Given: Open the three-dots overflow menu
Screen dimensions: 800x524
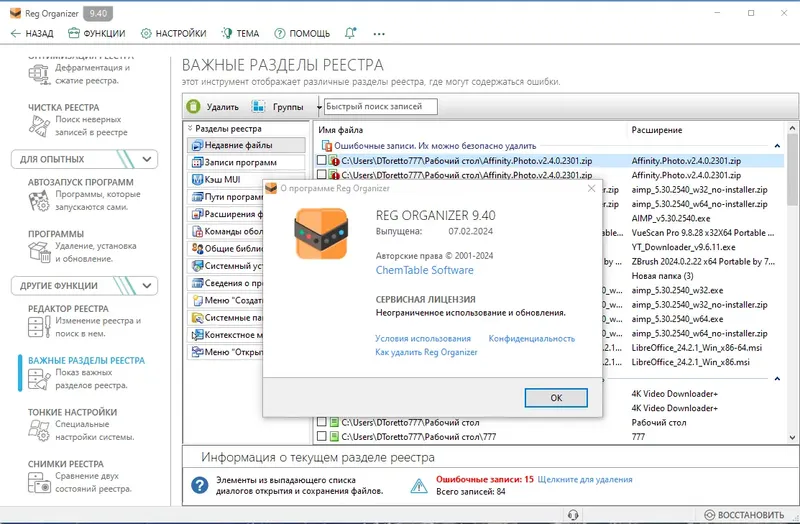Looking at the screenshot, I should pos(379,34).
